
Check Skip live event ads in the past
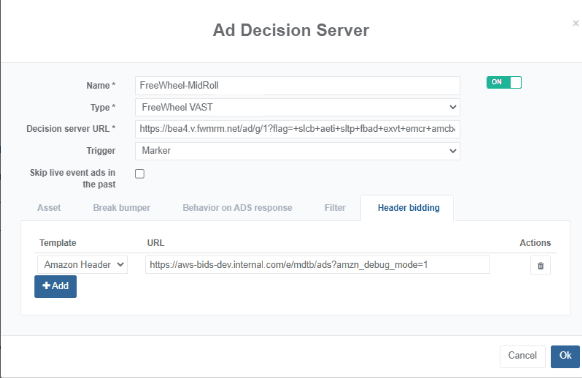(x=140, y=173)
